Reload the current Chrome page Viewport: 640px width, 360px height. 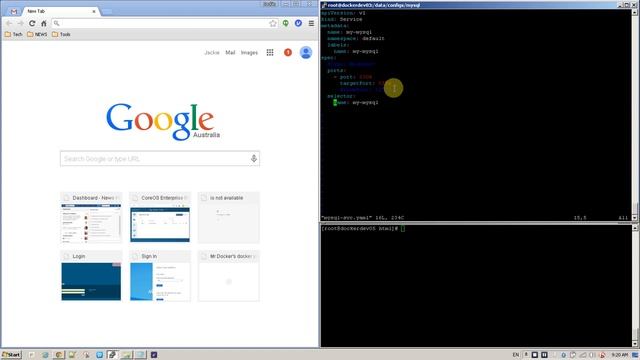click(x=32, y=24)
